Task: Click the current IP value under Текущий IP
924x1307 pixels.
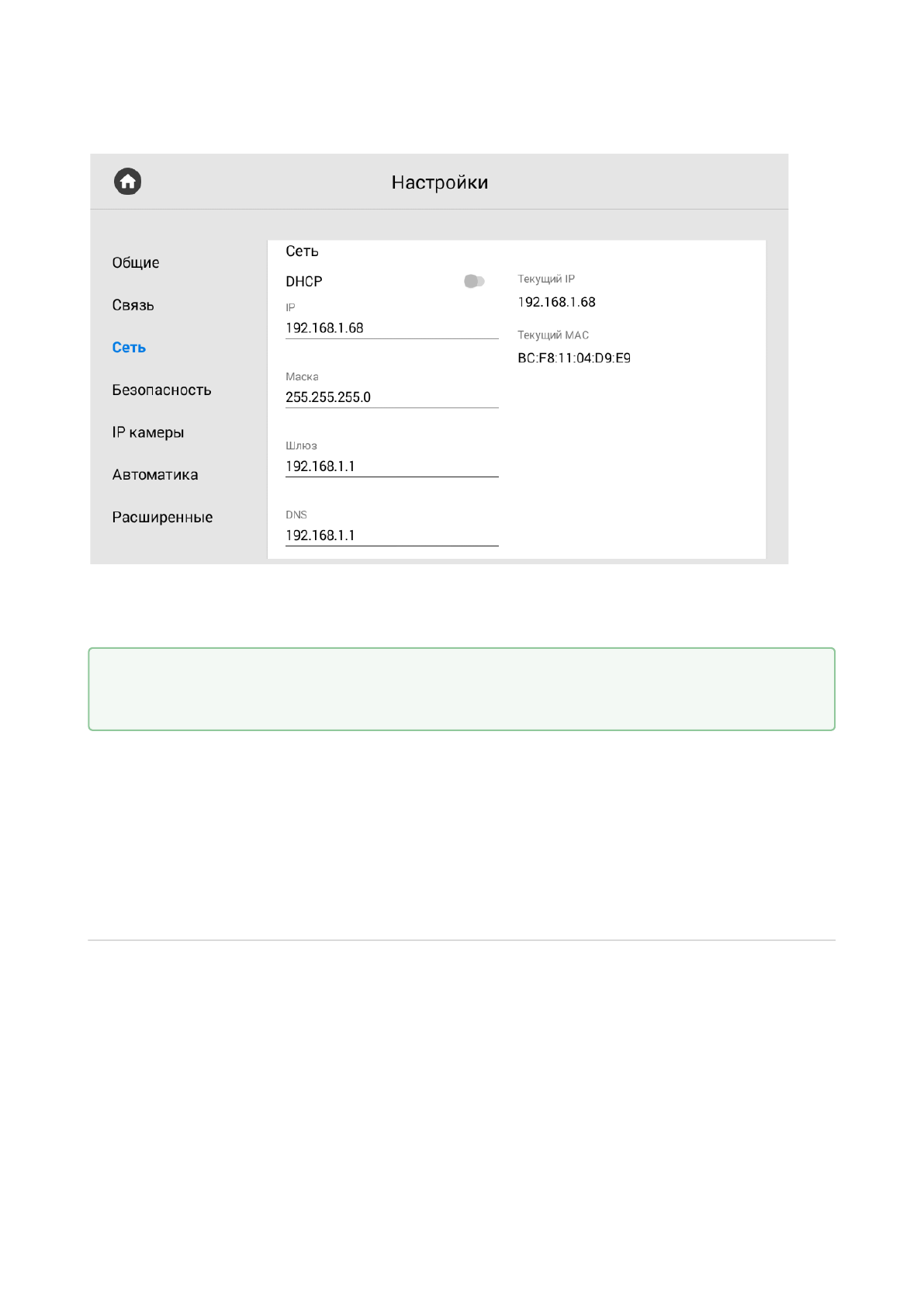Action: pos(556,303)
